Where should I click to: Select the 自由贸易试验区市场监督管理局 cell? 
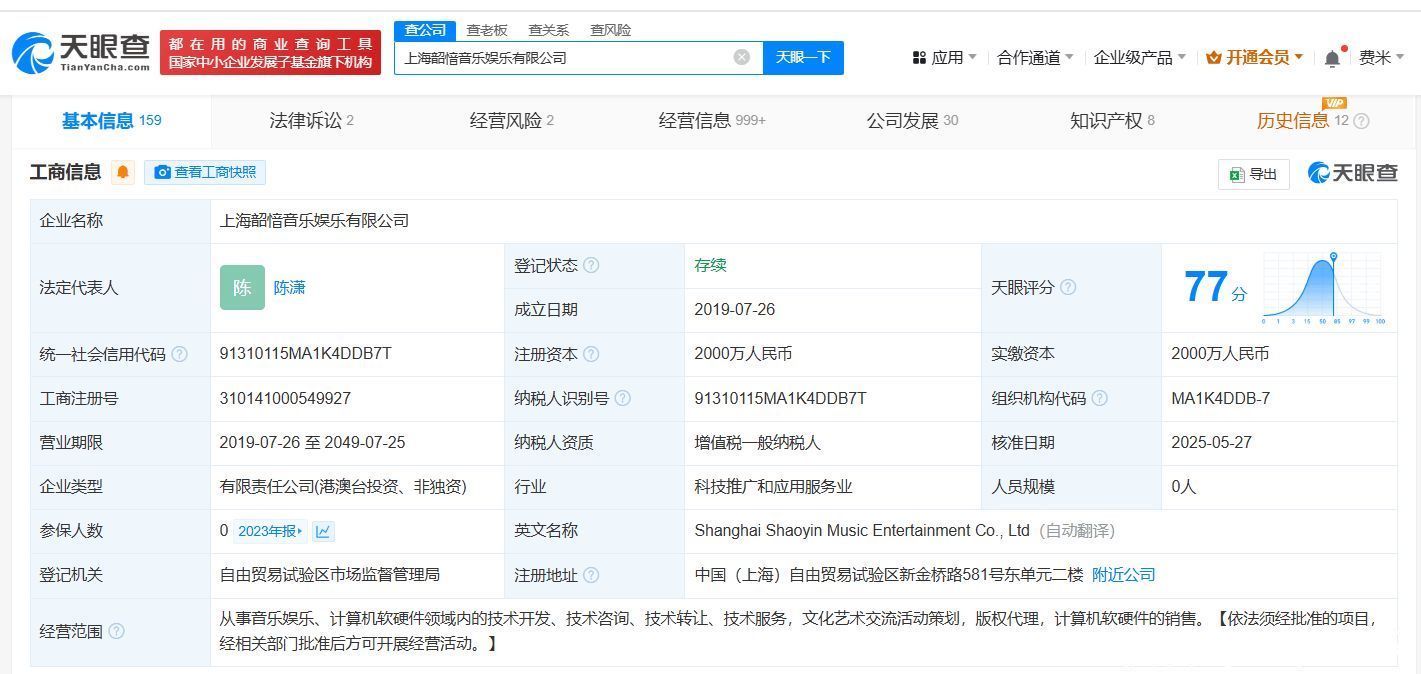pos(330,575)
